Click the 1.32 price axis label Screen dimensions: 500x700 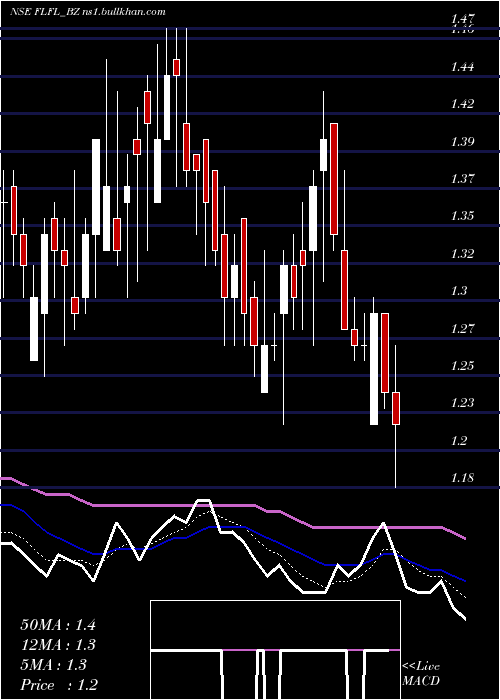coord(462,254)
